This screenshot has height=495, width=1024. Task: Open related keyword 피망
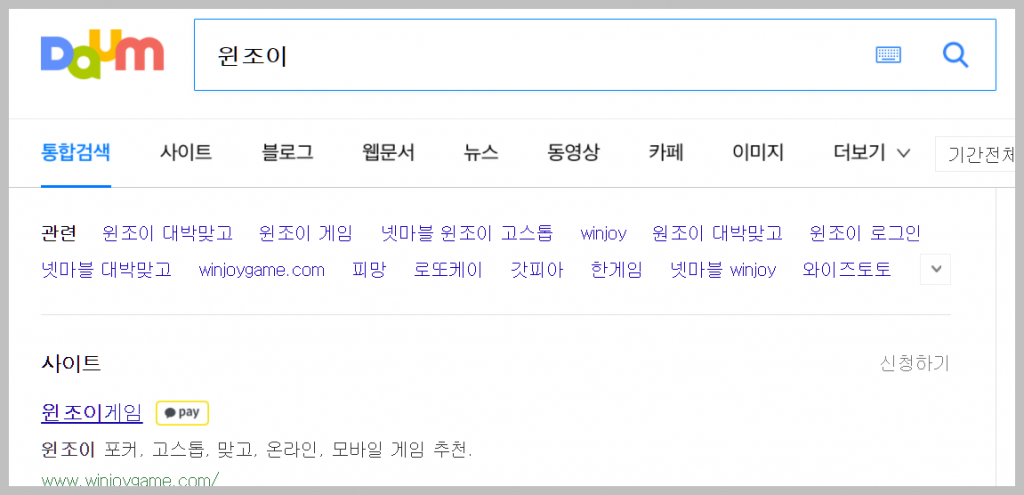(x=369, y=270)
